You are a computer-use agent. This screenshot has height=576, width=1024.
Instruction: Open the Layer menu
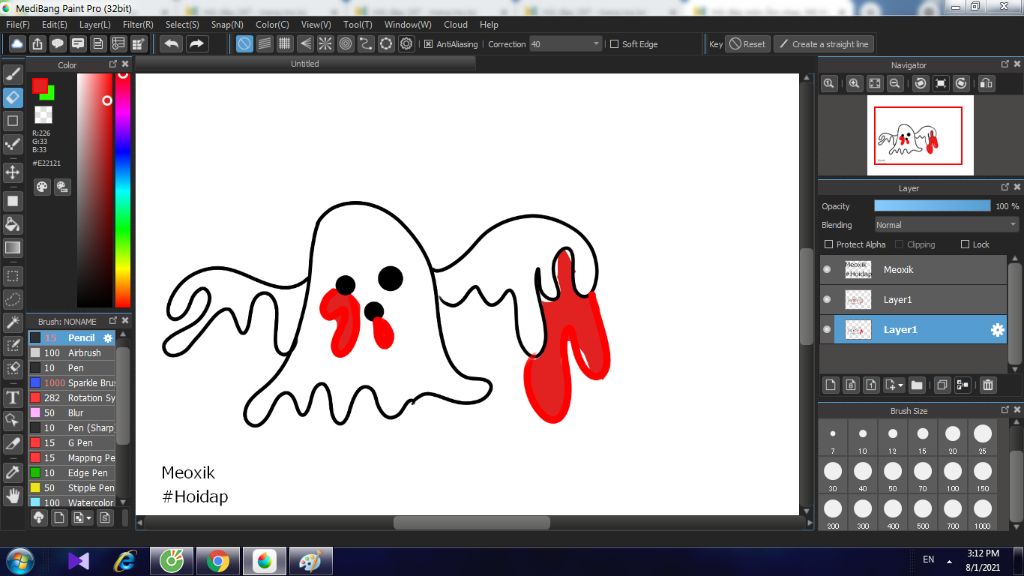(x=95, y=25)
